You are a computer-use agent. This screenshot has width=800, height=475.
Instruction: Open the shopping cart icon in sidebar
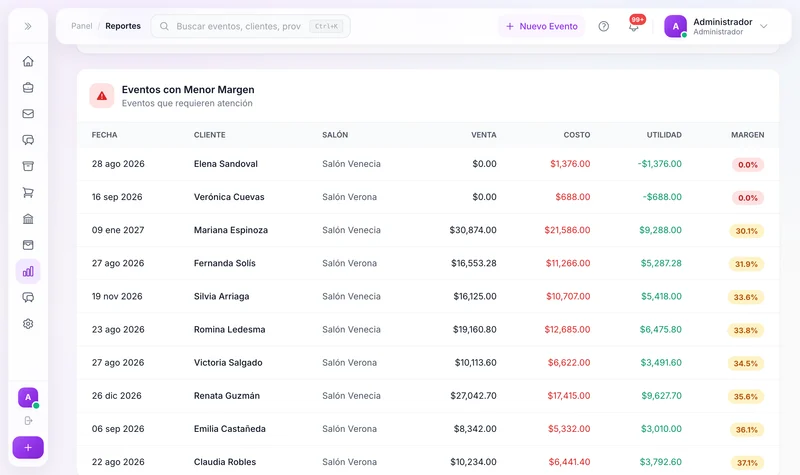(x=28, y=192)
